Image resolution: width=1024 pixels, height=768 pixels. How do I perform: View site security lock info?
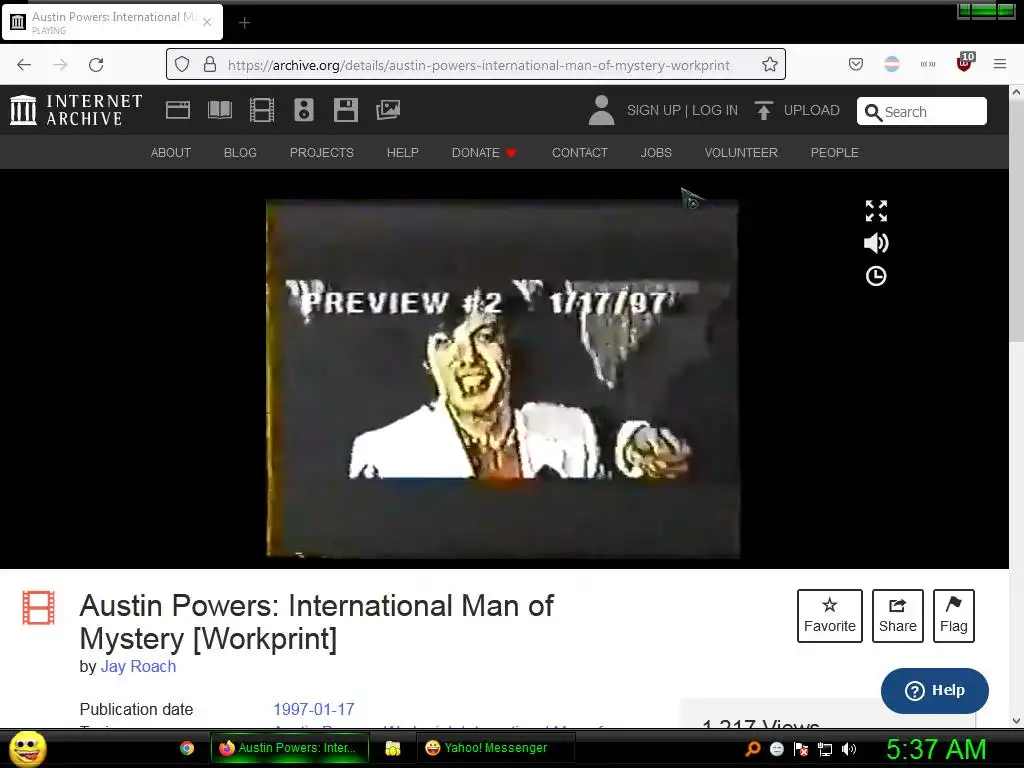(210, 64)
